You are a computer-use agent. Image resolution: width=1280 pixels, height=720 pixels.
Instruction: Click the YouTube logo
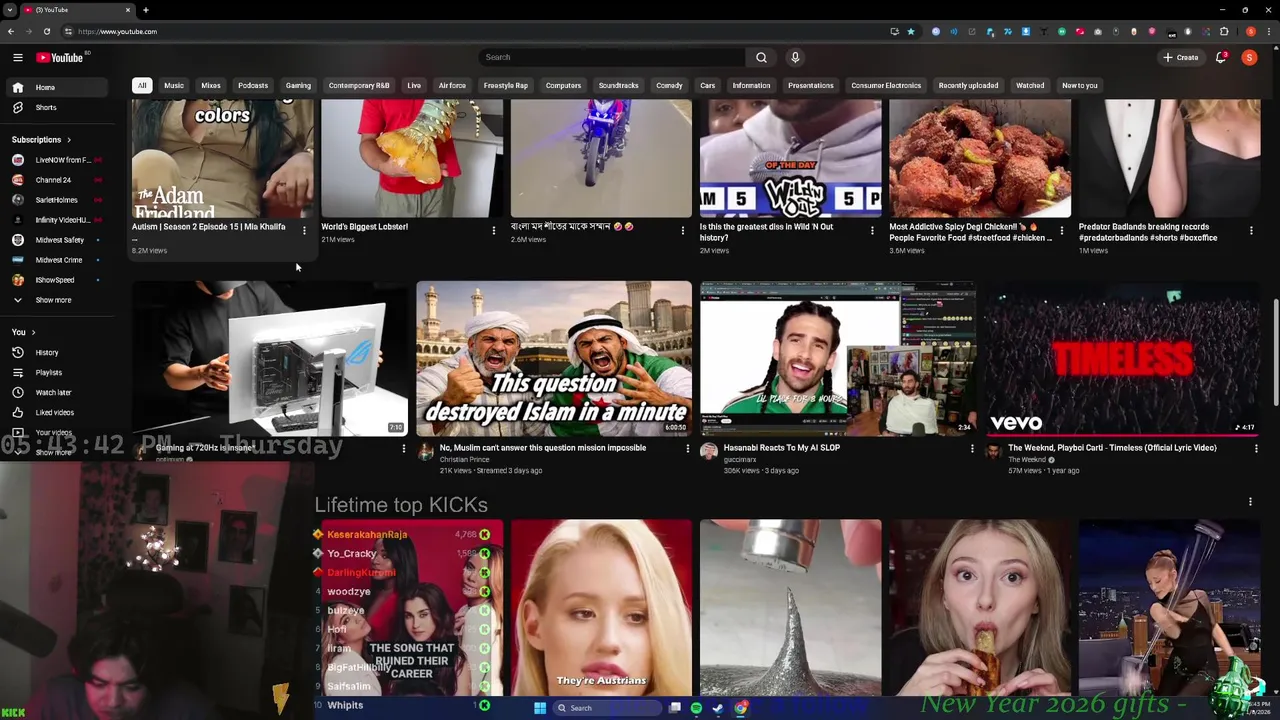[x=60, y=57]
